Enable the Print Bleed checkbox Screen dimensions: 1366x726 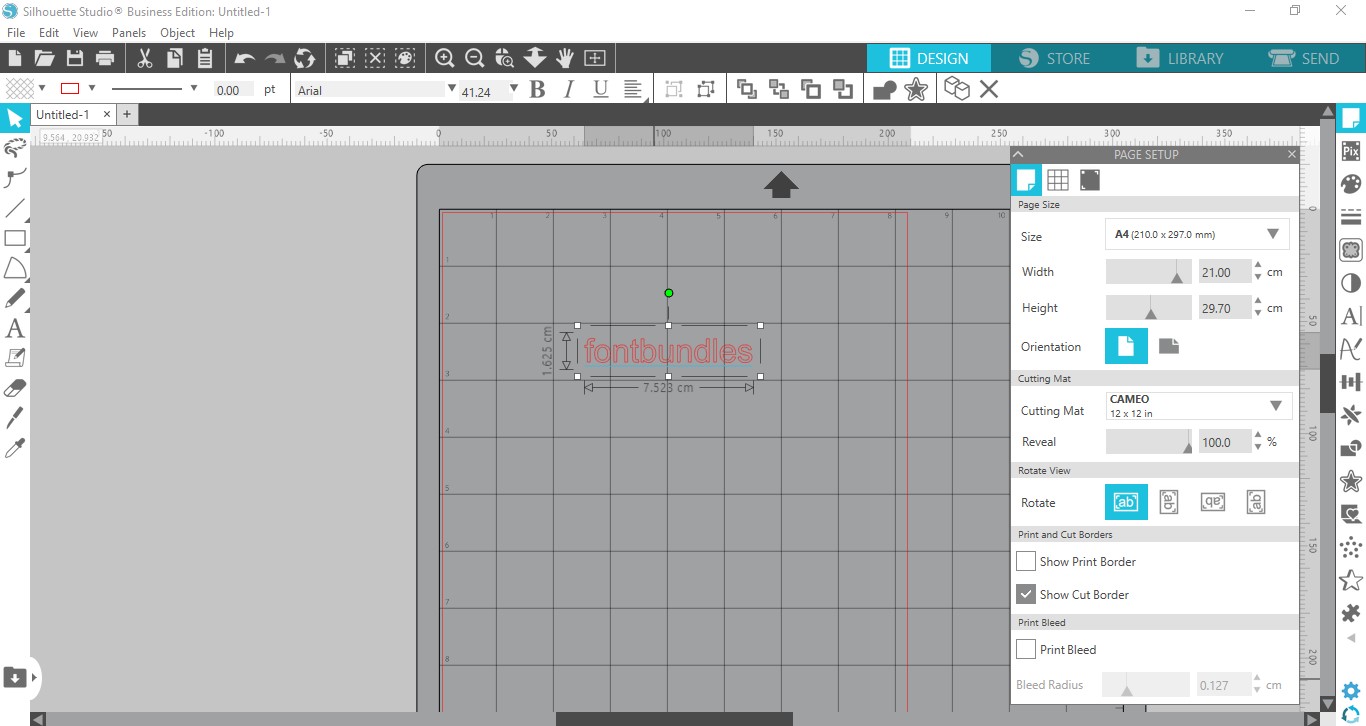click(x=1026, y=650)
